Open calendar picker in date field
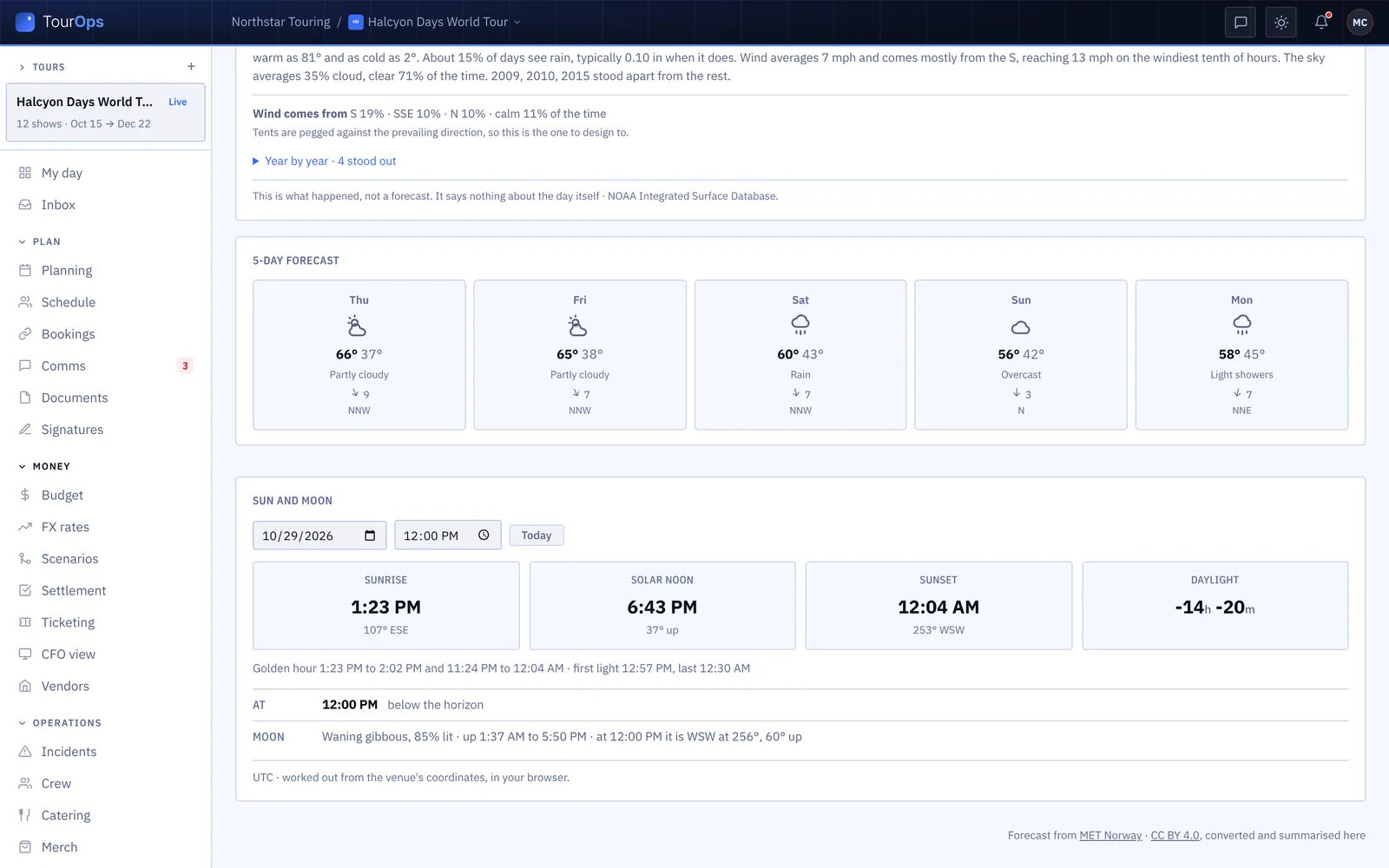 click(x=370, y=536)
